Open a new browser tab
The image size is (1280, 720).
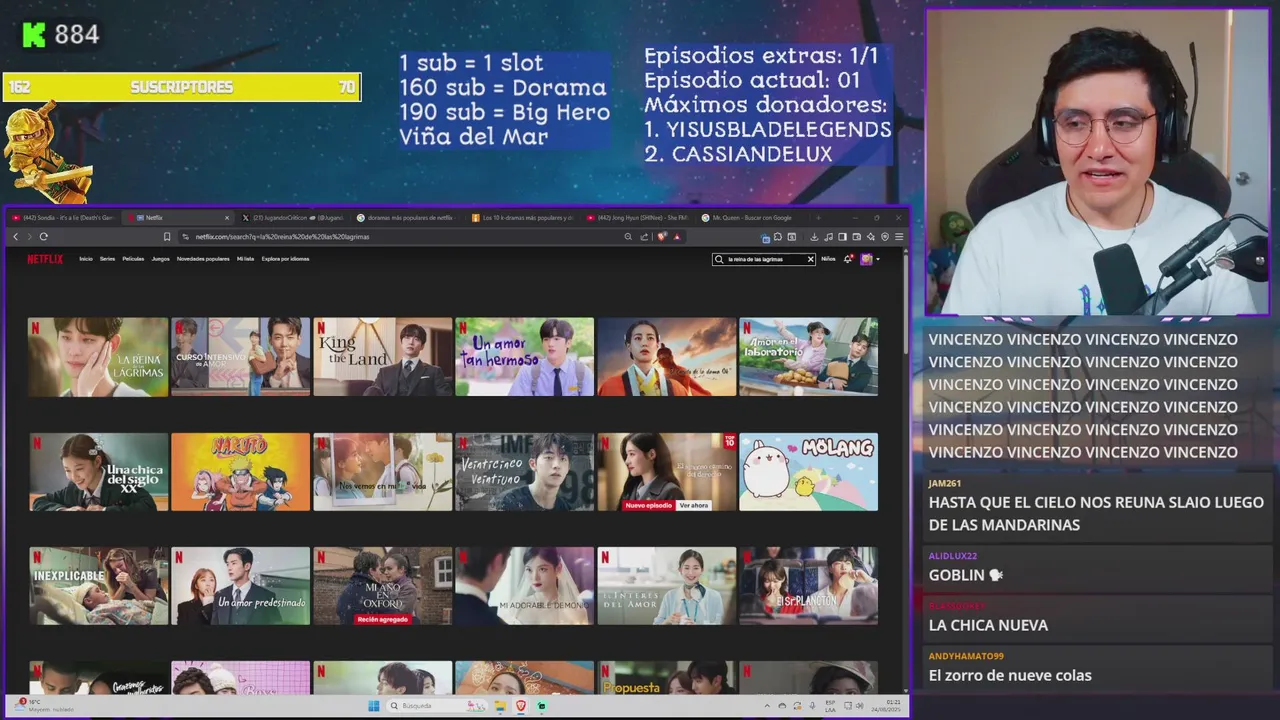[820, 217]
